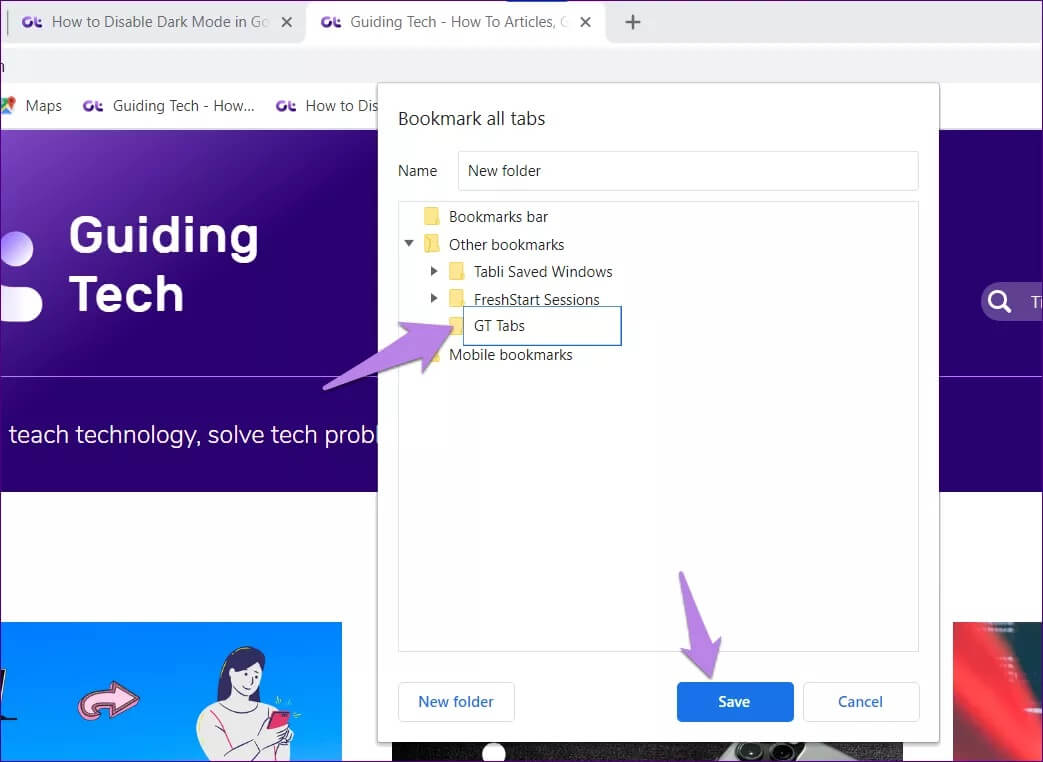The width and height of the screenshot is (1043, 762).
Task: Open the How to Dis bookmark
Action: pos(326,106)
